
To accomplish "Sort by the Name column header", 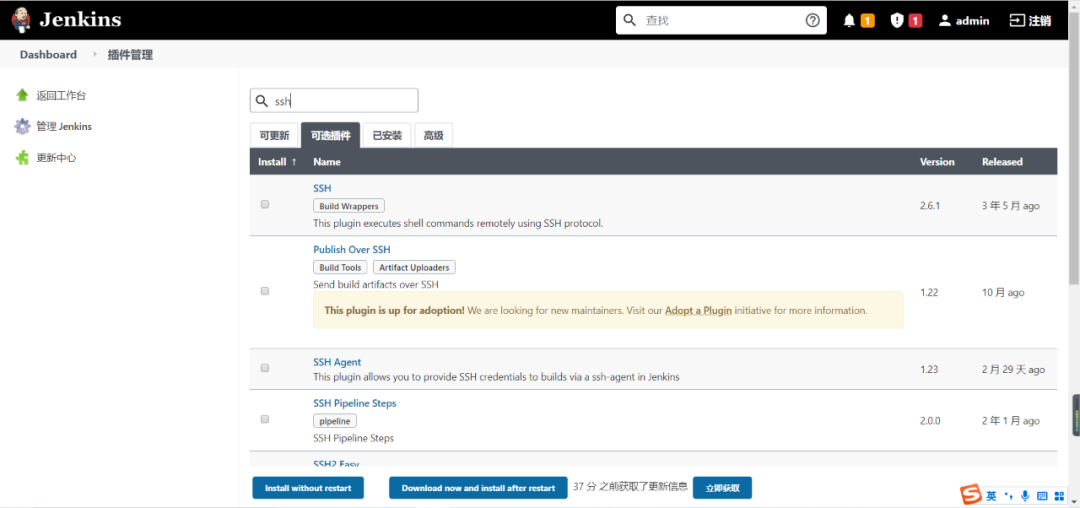I will point(326,162).
